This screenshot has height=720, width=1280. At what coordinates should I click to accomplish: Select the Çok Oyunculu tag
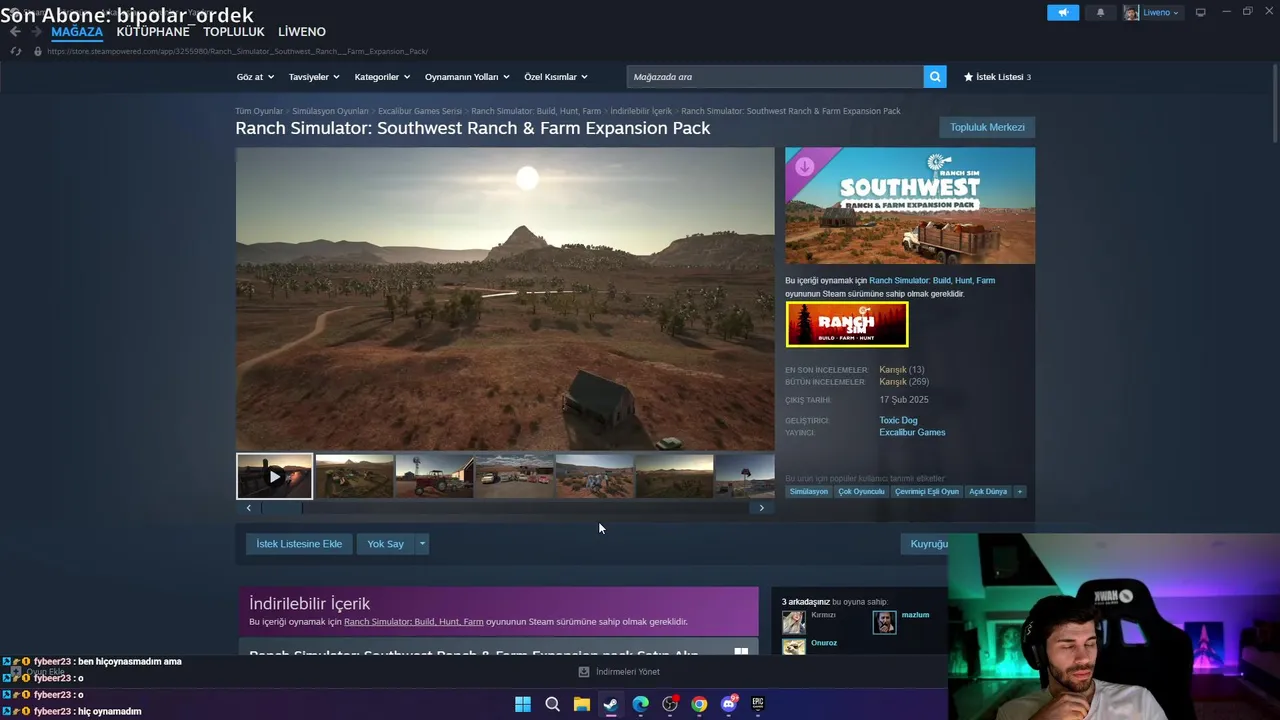point(861,491)
